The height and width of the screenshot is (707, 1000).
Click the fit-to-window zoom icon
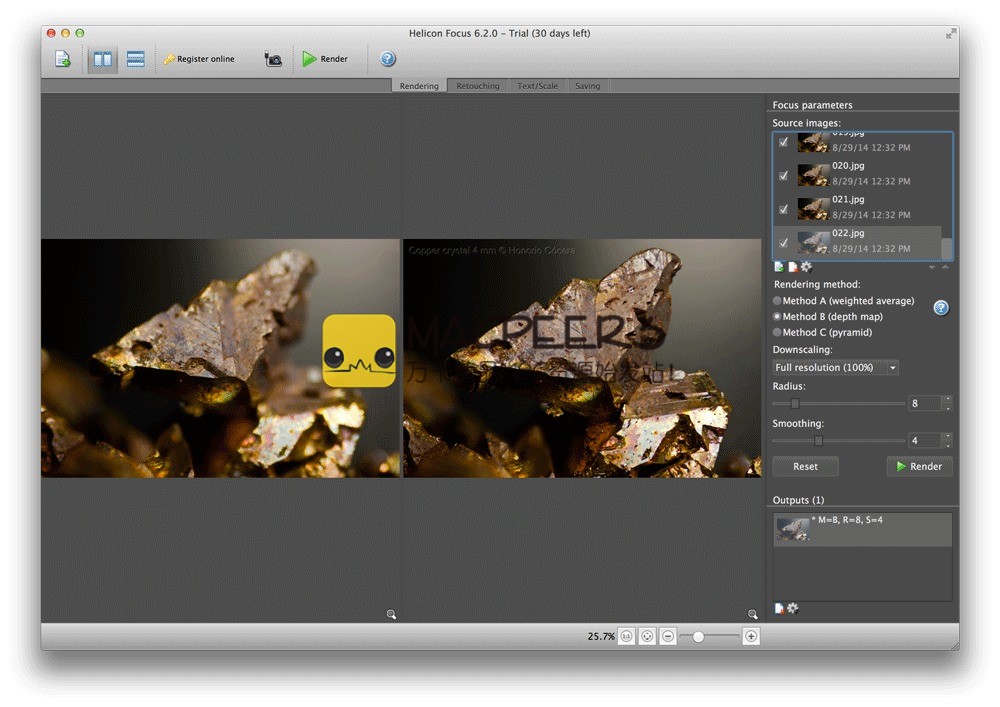pos(647,636)
